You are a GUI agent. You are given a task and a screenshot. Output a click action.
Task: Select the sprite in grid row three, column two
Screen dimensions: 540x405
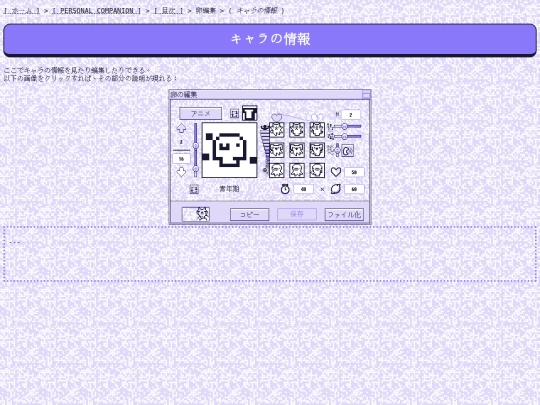coord(297,170)
